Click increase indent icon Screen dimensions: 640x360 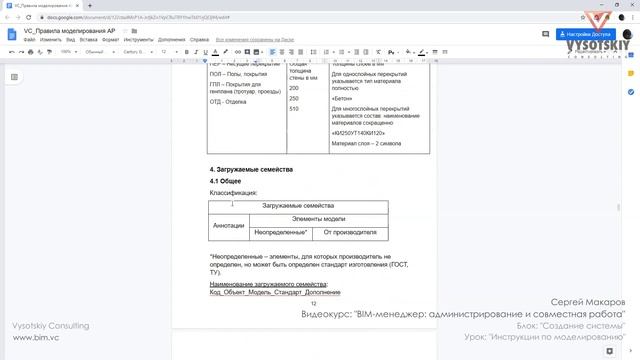[366, 52]
